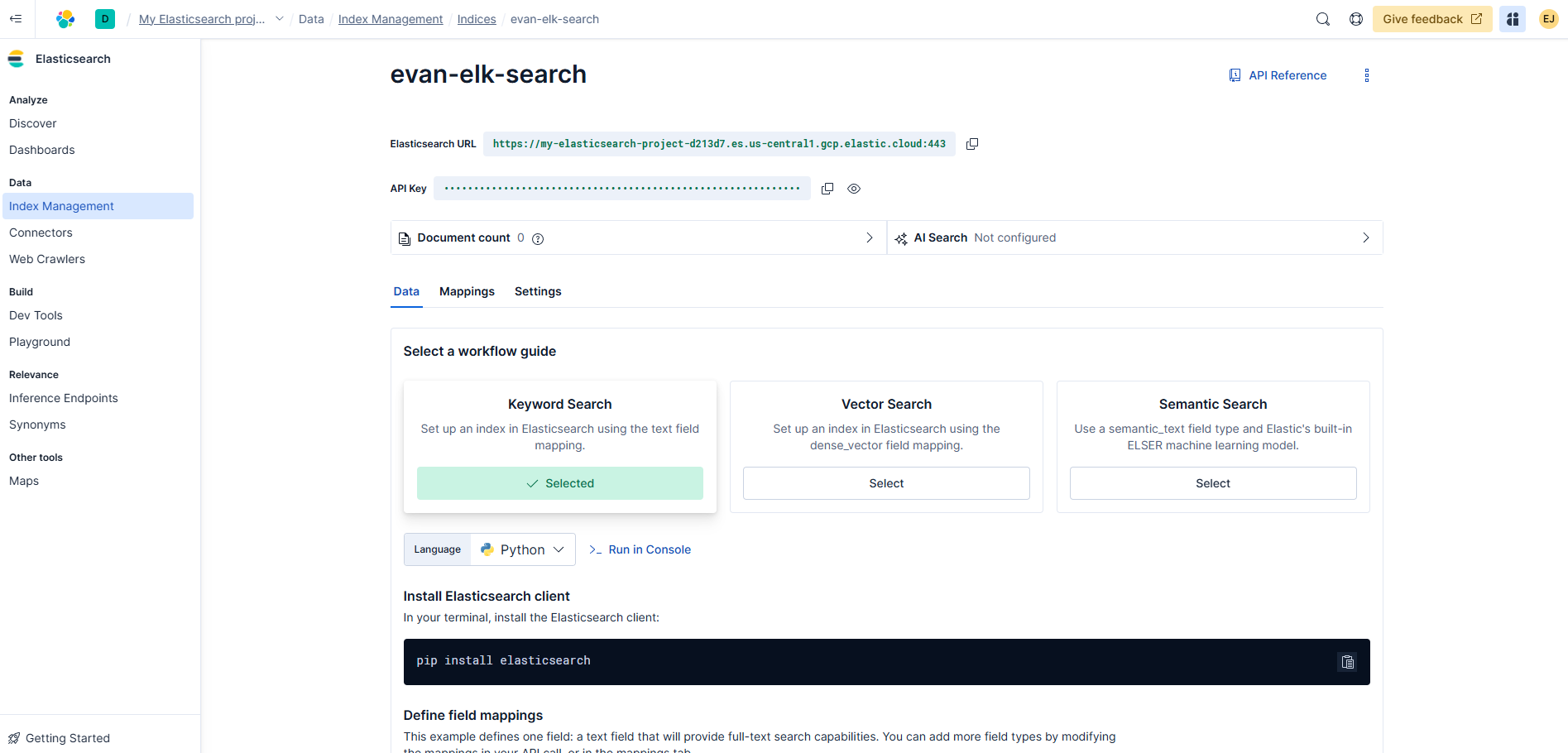This screenshot has width=1568, height=753.
Task: Go to My Elasticsearch project breadcrumb
Action: (202, 19)
